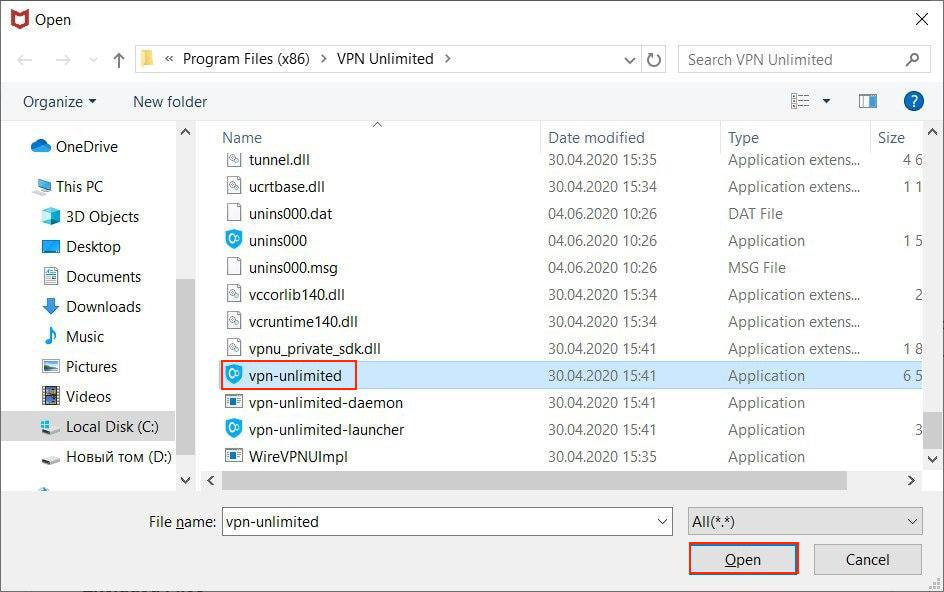Select the unins000 application shield icon
The height and width of the screenshot is (592, 944).
[x=234, y=241]
